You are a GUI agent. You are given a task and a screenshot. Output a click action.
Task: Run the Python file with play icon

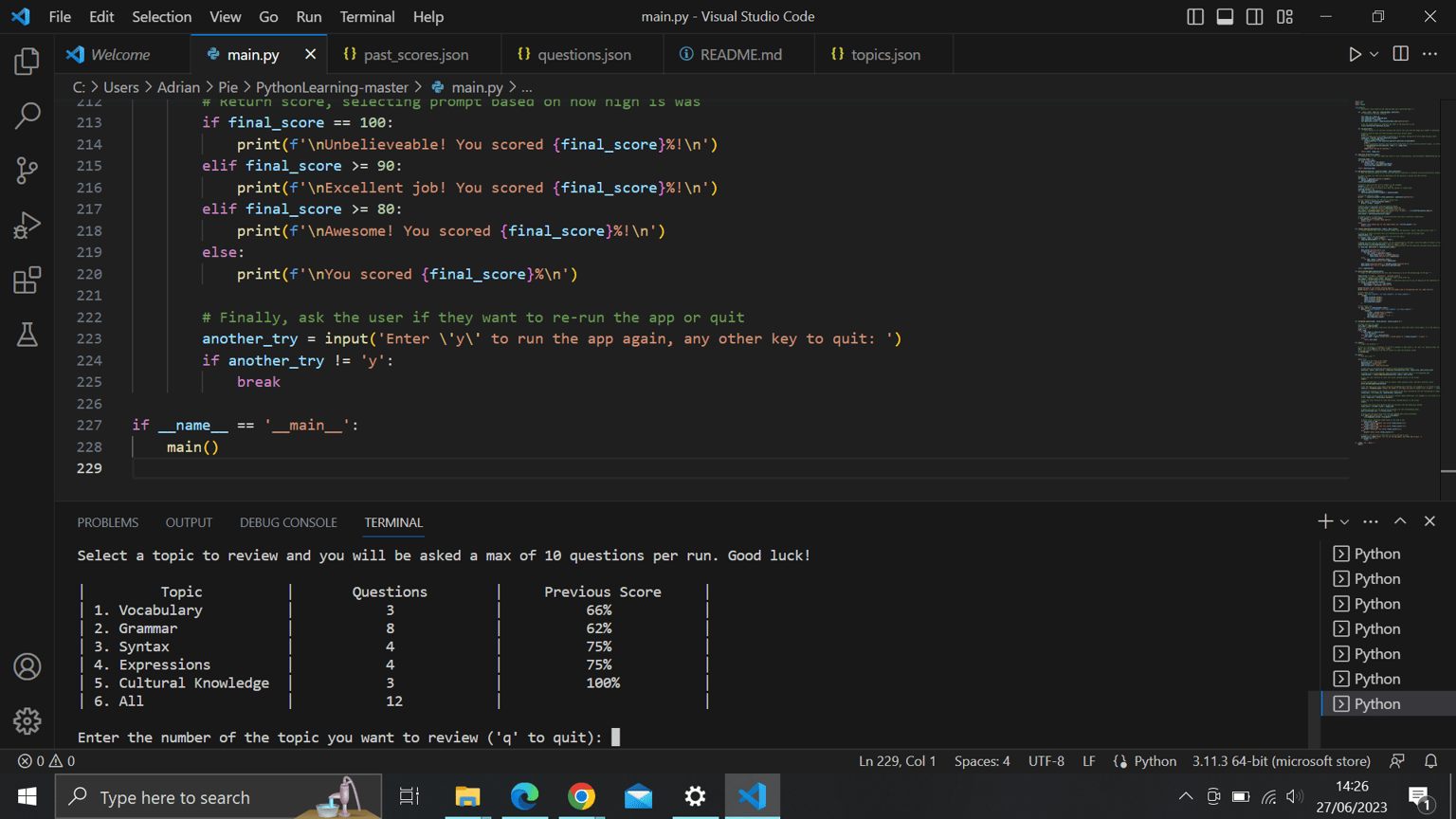1355,54
